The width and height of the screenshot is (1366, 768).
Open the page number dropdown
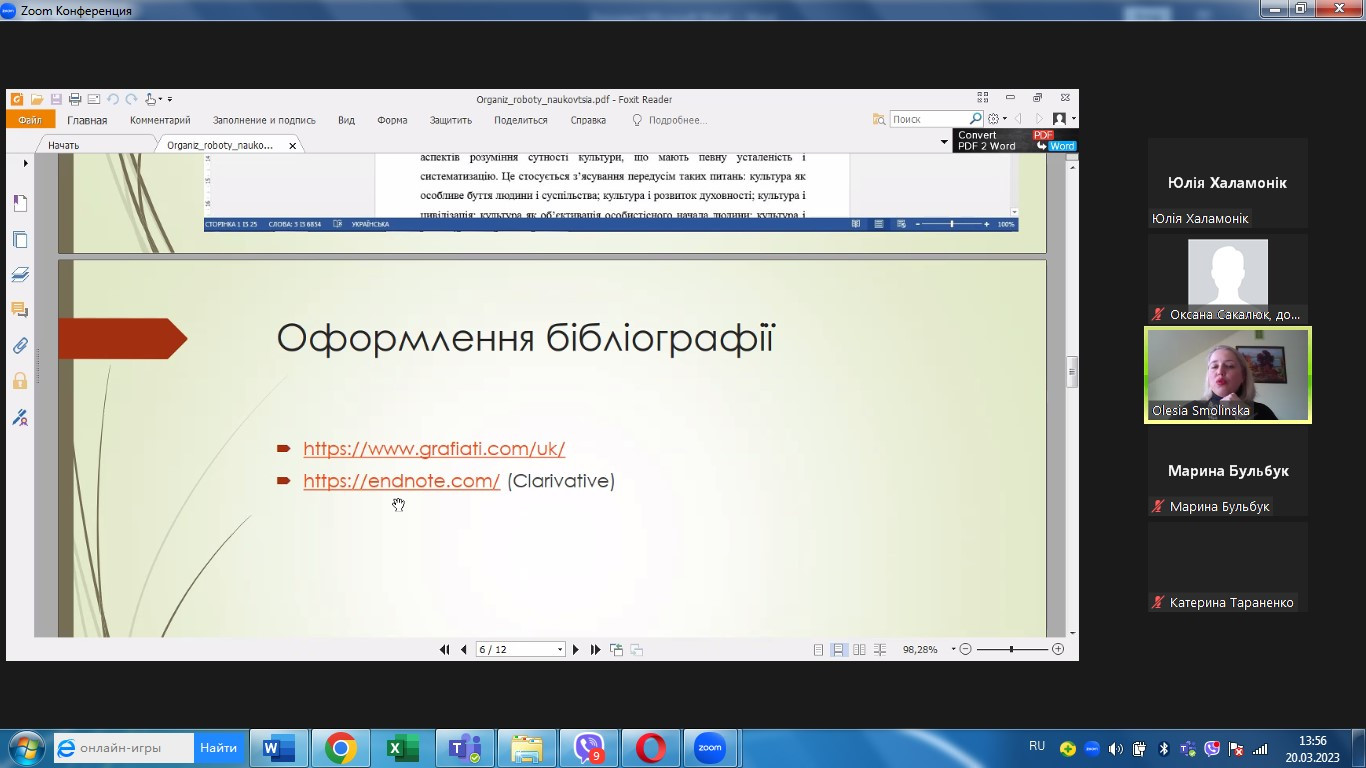click(x=559, y=650)
